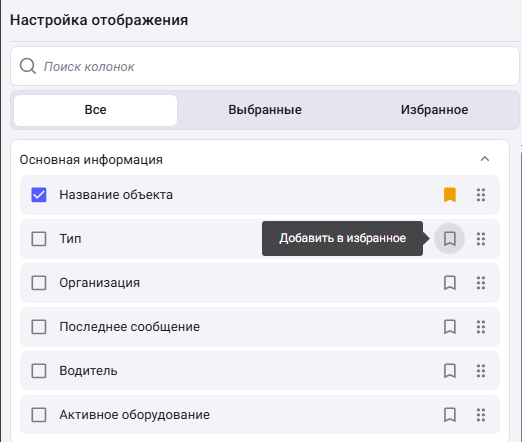Bookmark the Организация column
522x442 pixels.
coord(450,283)
